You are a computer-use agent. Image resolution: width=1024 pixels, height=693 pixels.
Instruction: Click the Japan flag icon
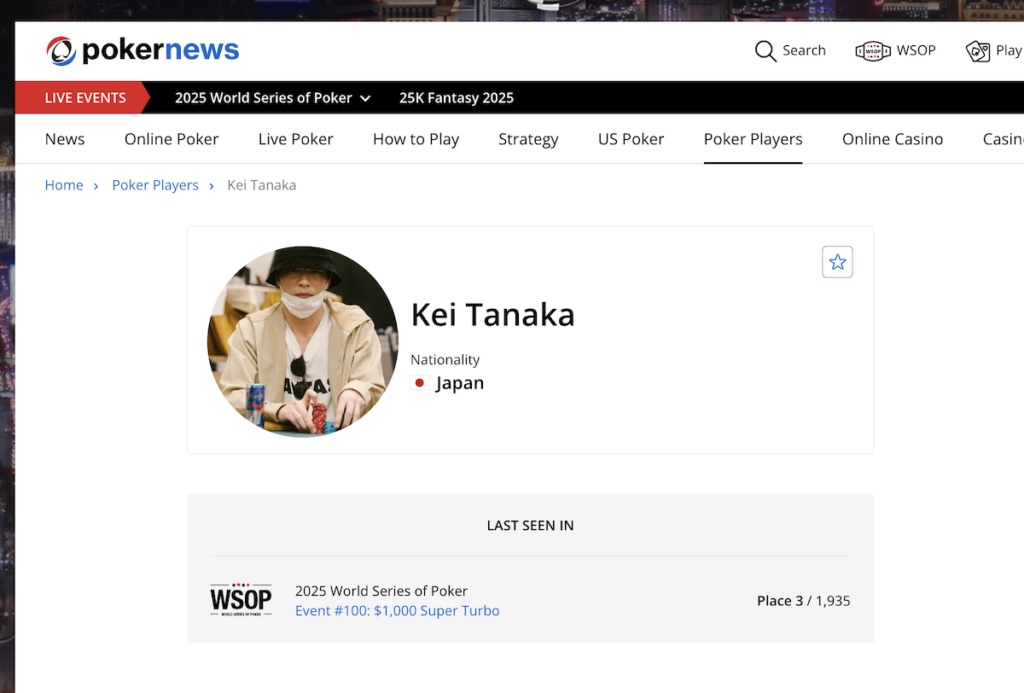pos(419,383)
